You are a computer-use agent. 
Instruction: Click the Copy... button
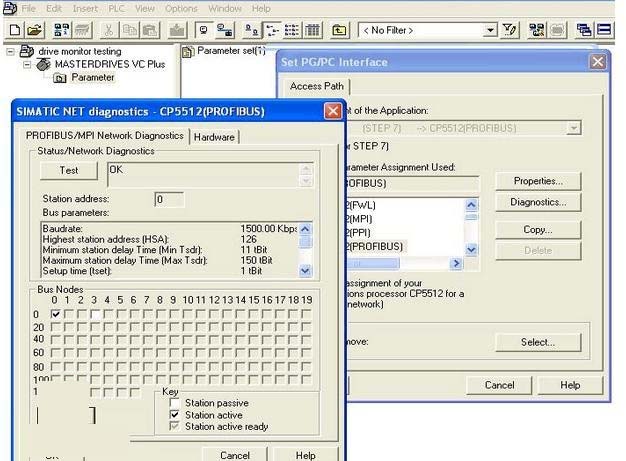(538, 230)
